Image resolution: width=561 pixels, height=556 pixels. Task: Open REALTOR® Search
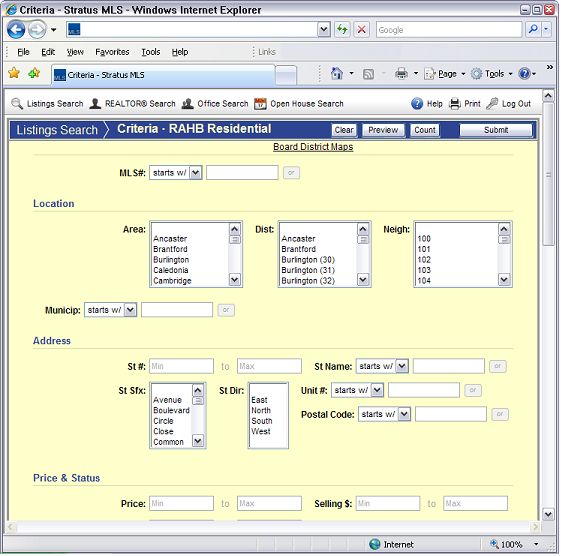click(132, 104)
